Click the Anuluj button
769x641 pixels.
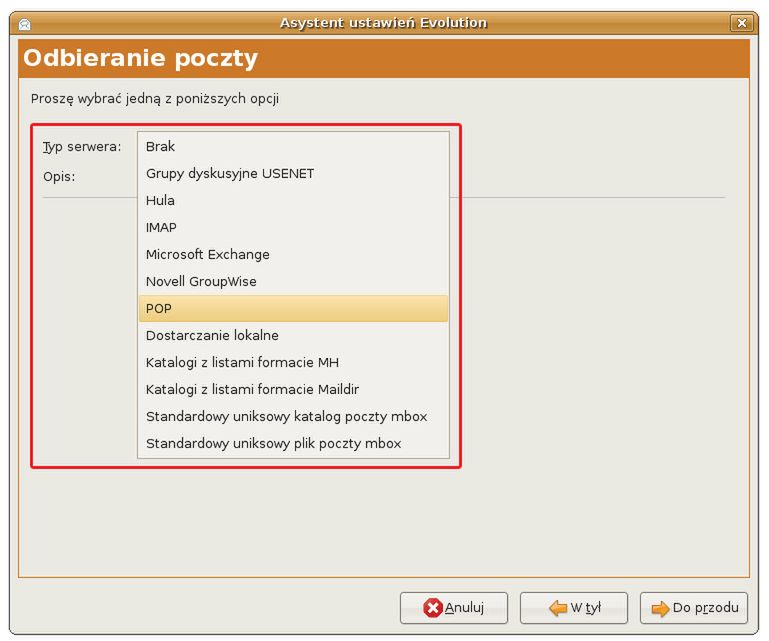tap(454, 608)
